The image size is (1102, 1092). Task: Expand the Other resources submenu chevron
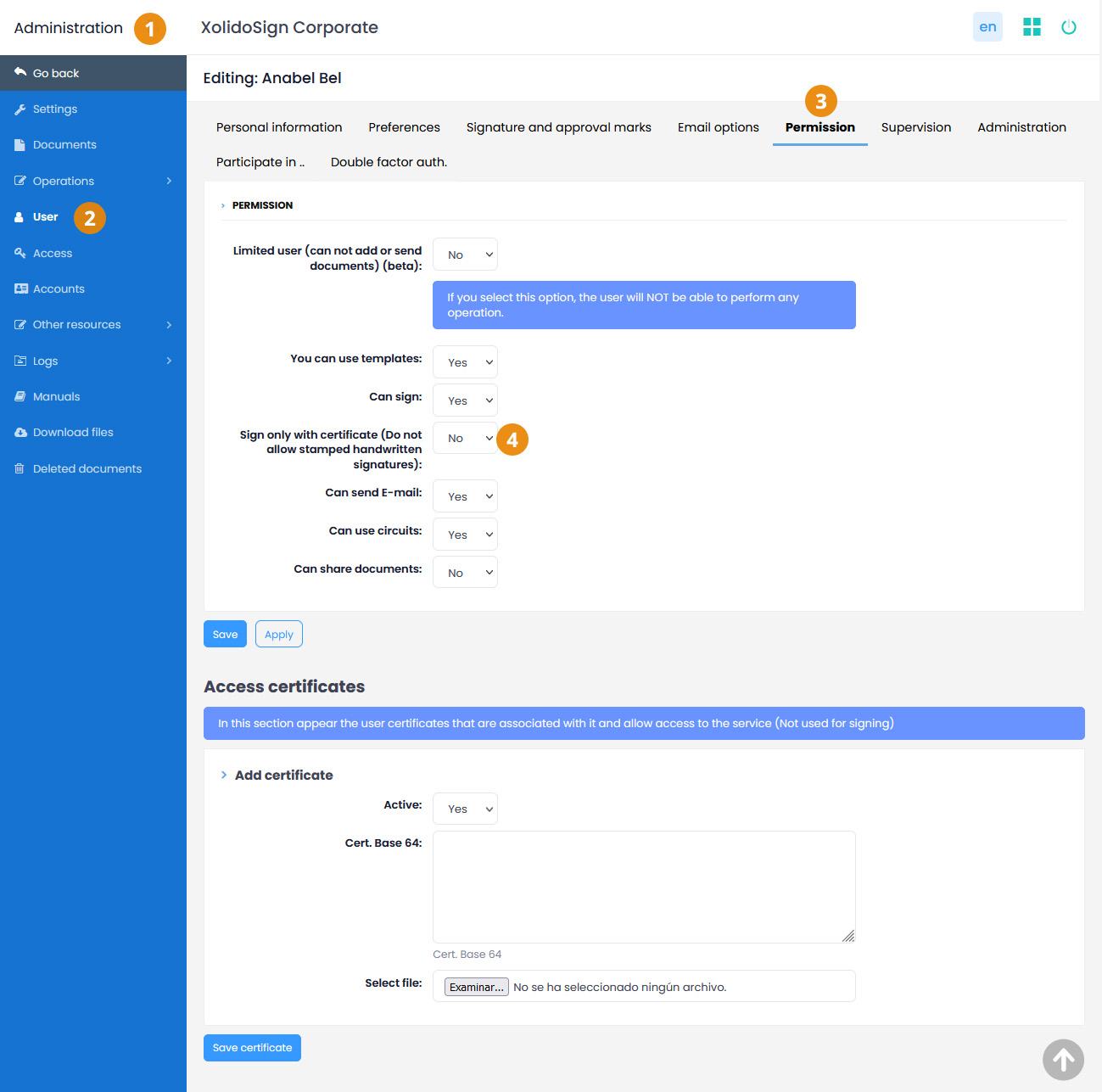point(169,325)
